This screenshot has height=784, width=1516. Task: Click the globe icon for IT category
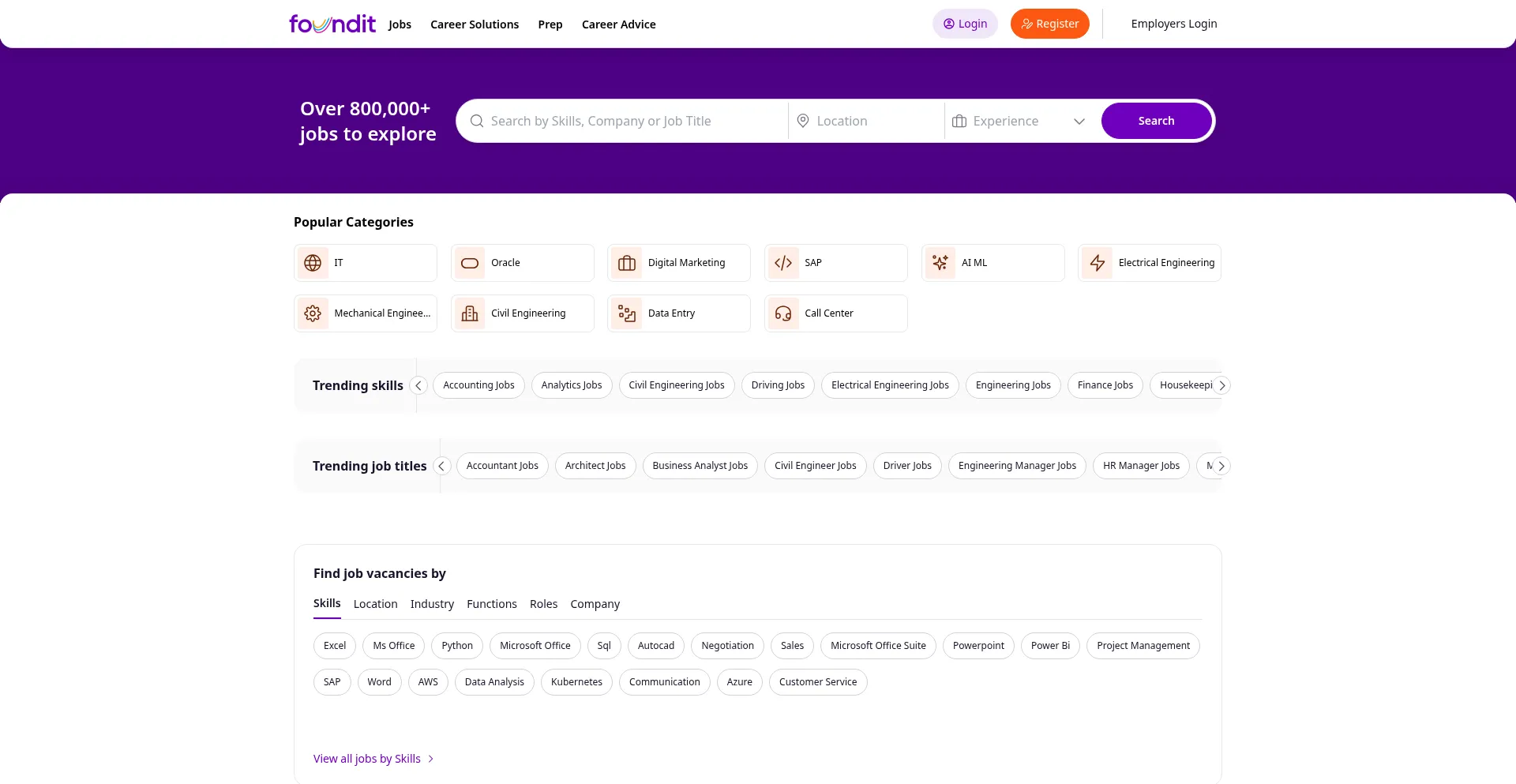(313, 263)
